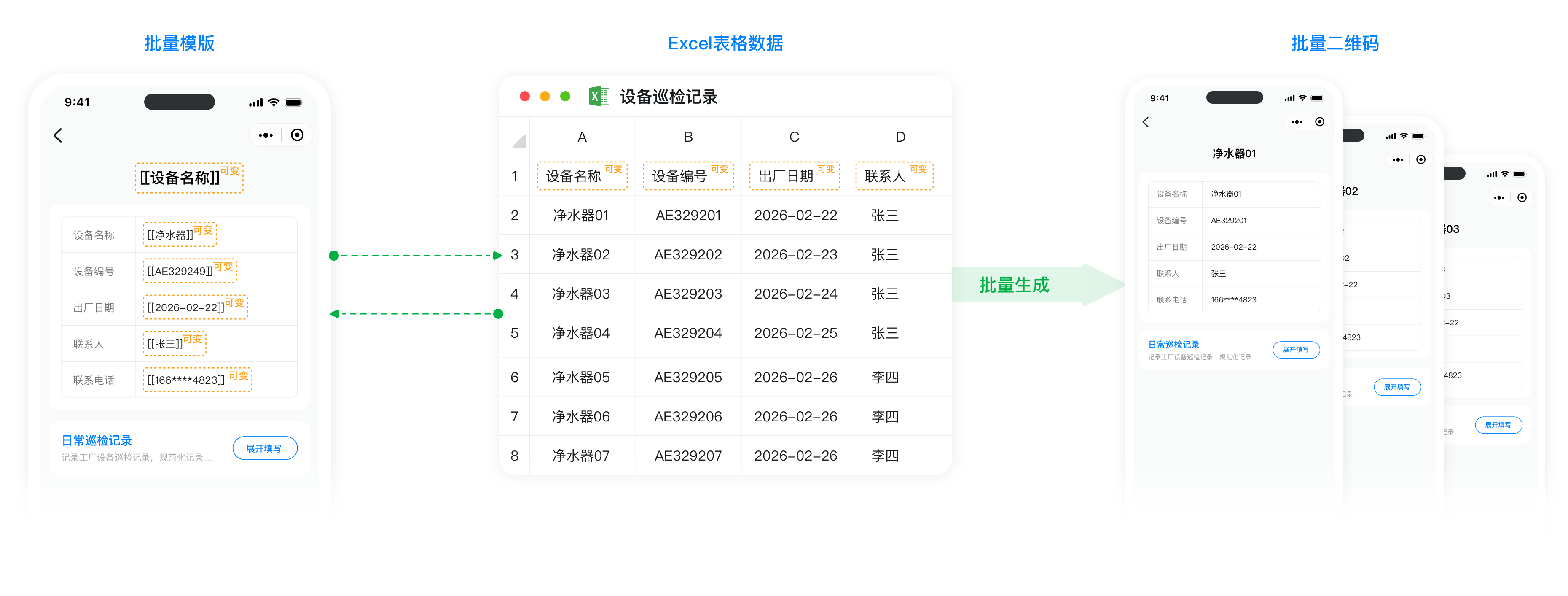Open the three-dot menu in the 净水器01 phone
This screenshot has width=1568, height=596.
(1297, 122)
